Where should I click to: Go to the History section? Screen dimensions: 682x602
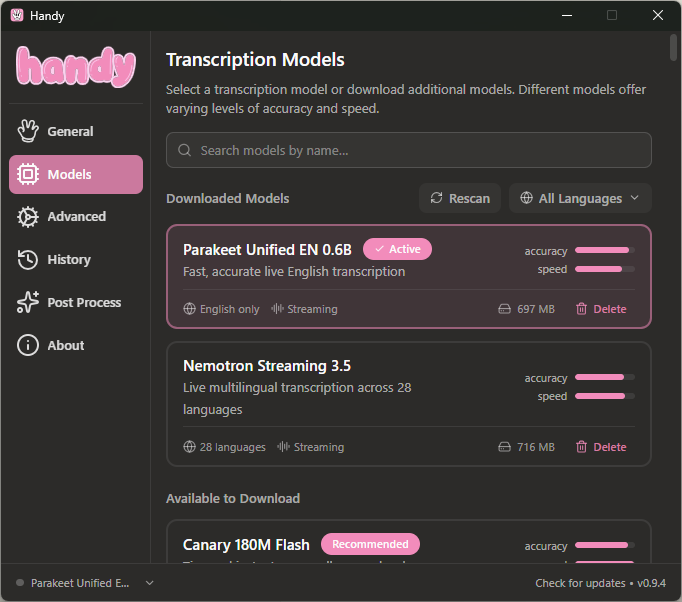pyautogui.click(x=76, y=260)
